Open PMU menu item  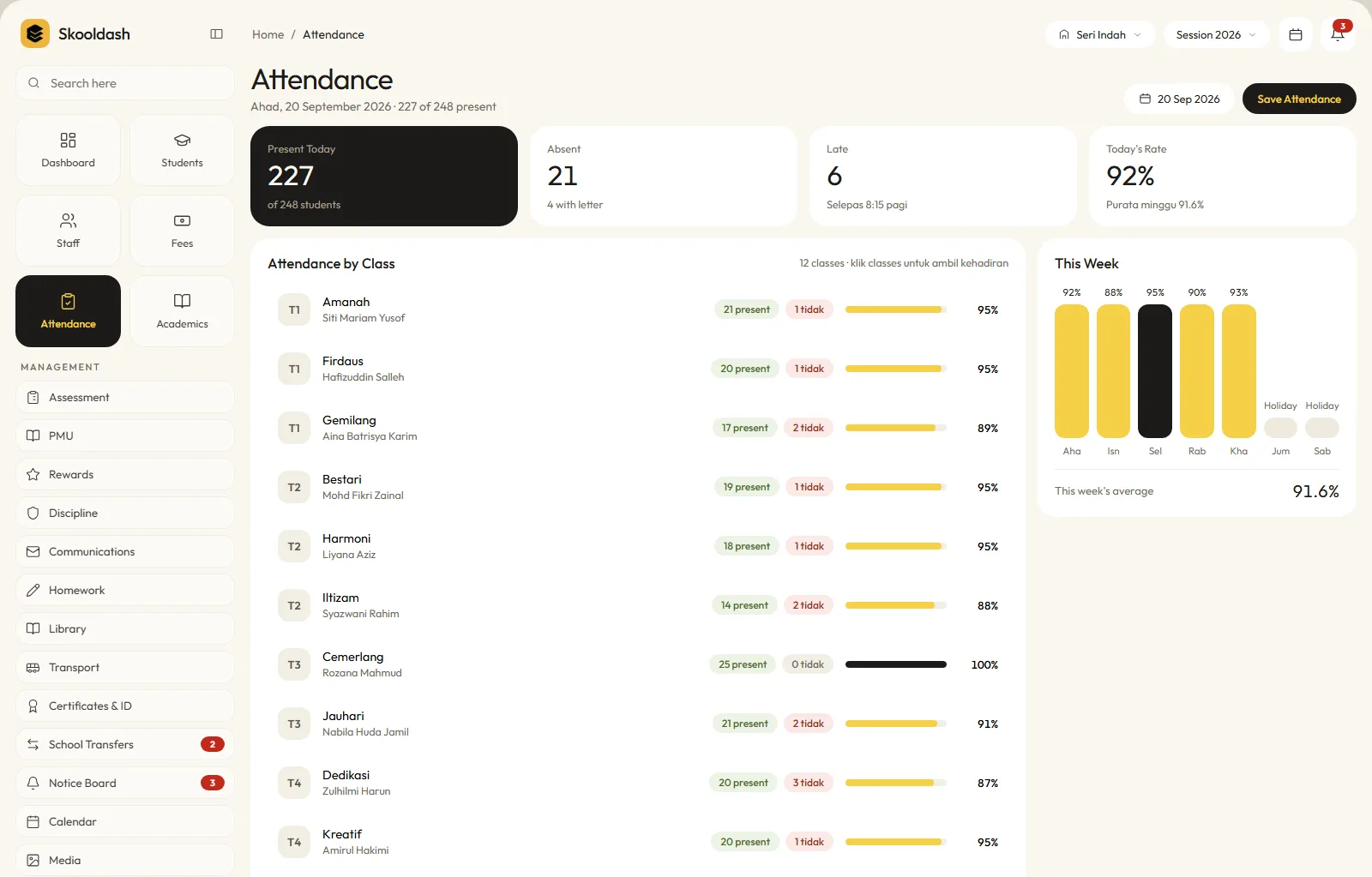click(125, 436)
